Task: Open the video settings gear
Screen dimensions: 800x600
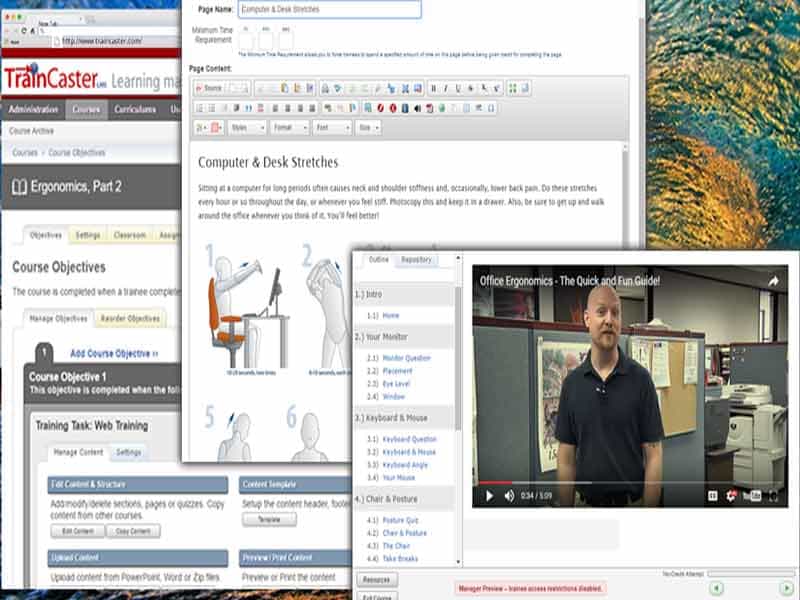Action: tap(731, 495)
